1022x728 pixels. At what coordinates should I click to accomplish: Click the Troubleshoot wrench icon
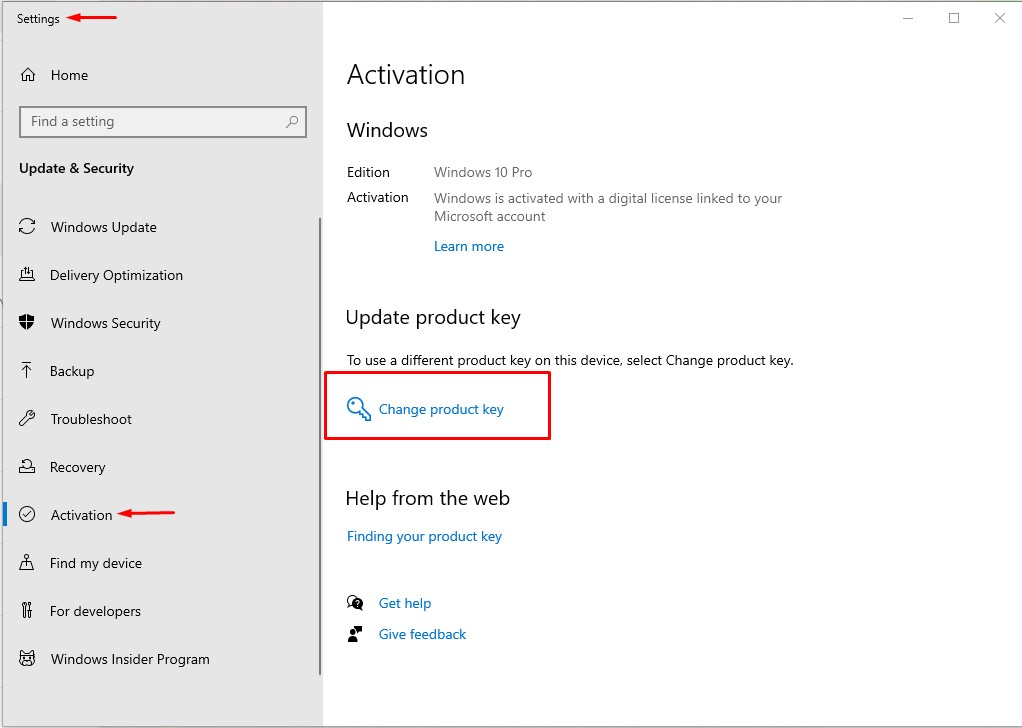(27, 418)
